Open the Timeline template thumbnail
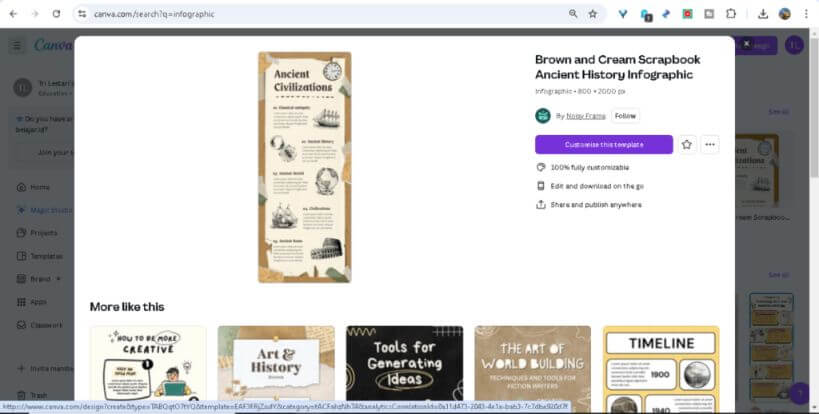The image size is (819, 414). 661,369
